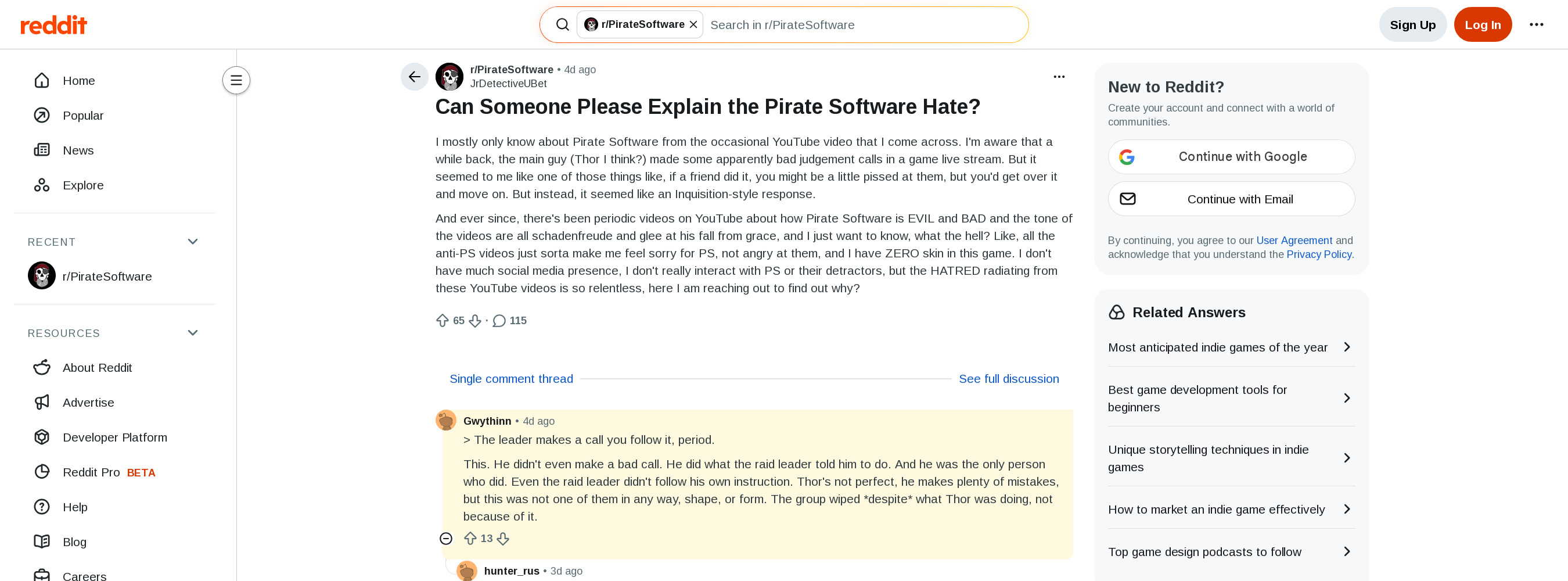Focus the search in r/PirateSoftware field
Viewport: 1568px width, 581px height.
coord(864,25)
